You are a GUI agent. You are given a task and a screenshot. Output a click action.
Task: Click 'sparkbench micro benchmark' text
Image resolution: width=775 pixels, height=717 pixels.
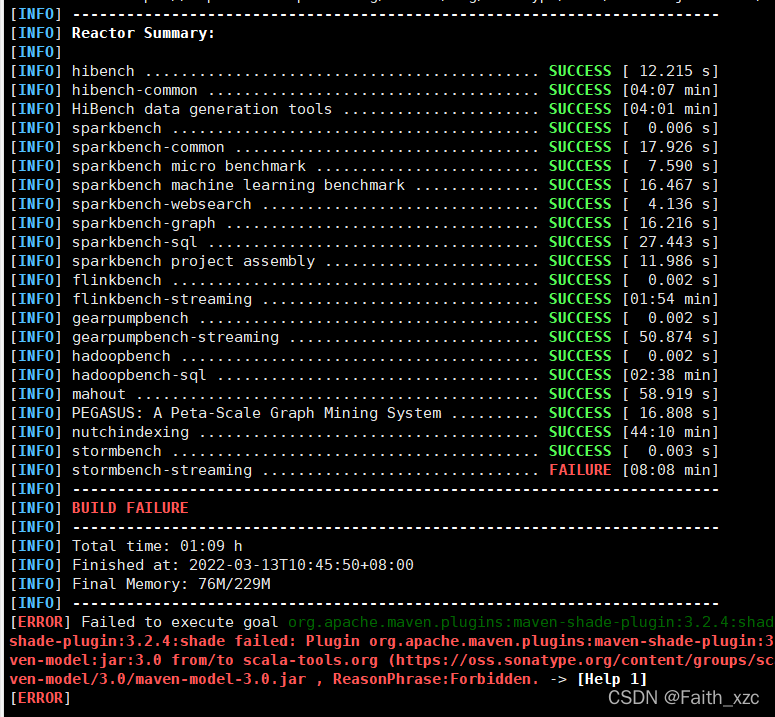[x=189, y=166]
